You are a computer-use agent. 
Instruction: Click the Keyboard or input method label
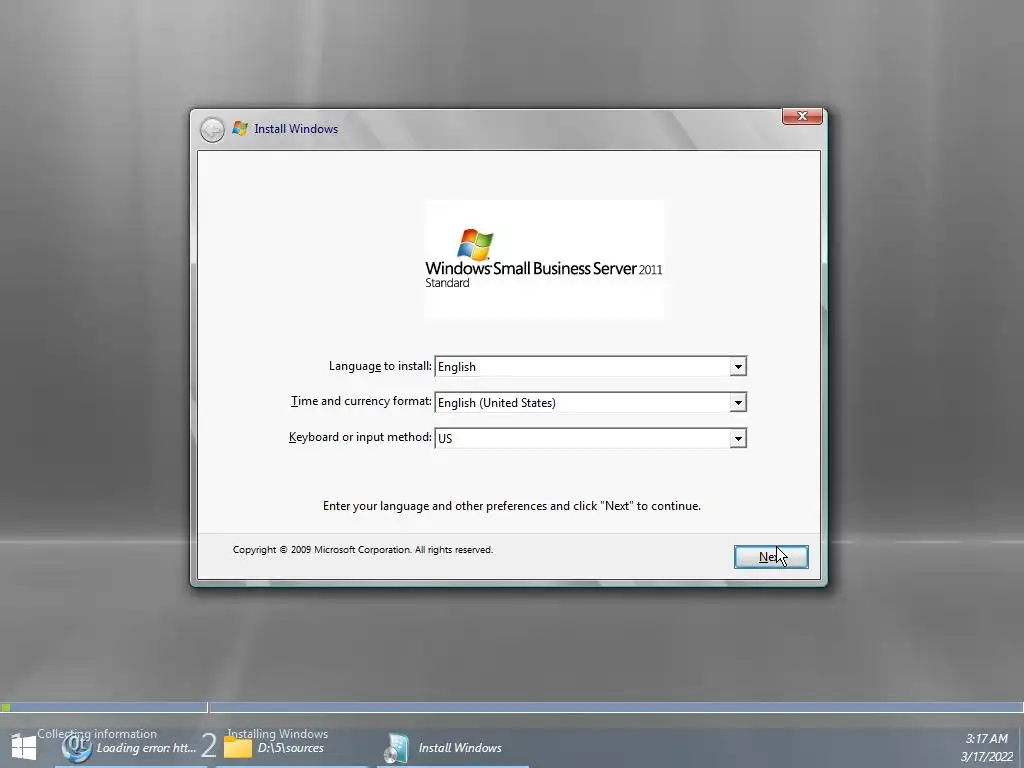(360, 437)
